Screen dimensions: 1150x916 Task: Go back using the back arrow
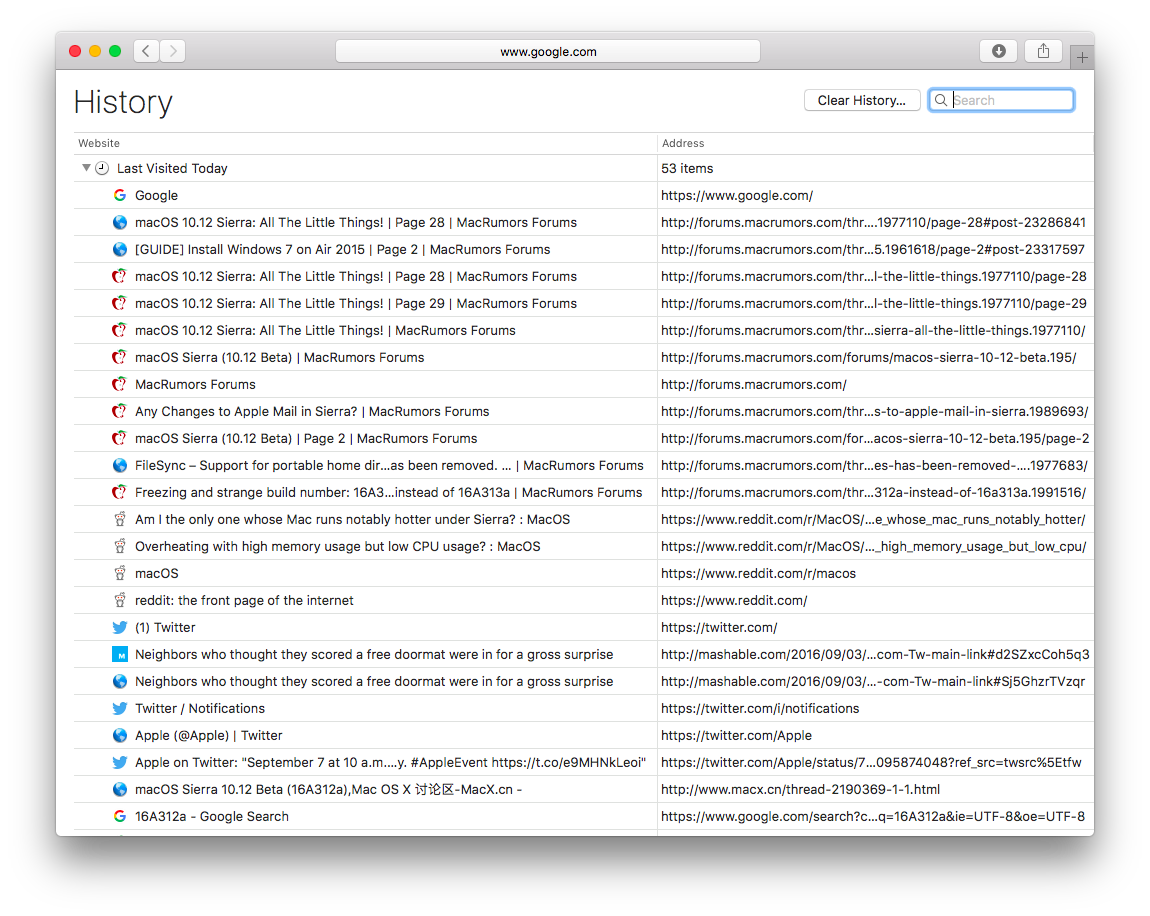coord(146,51)
